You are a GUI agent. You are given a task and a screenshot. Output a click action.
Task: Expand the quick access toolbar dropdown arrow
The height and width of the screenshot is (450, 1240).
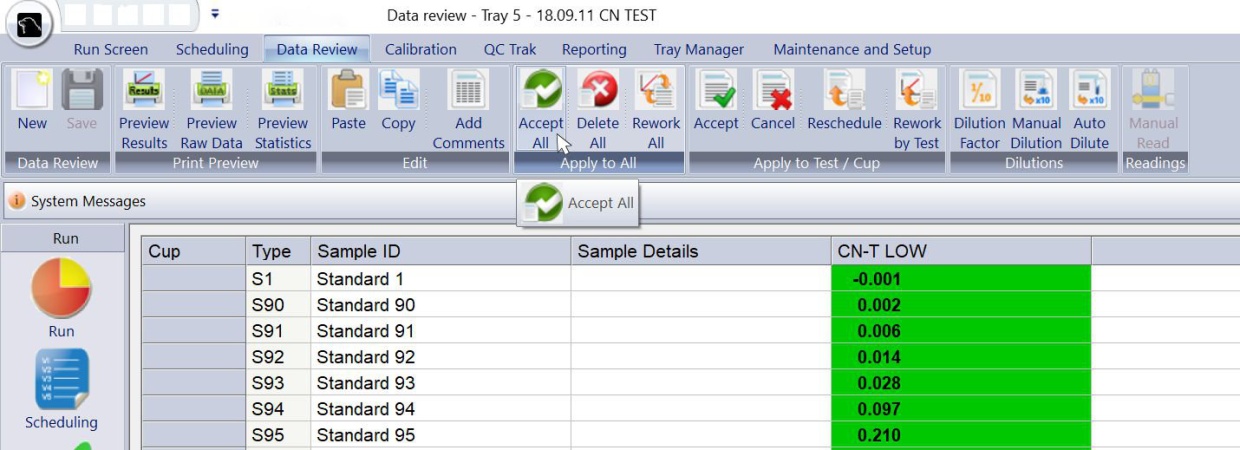(x=215, y=14)
